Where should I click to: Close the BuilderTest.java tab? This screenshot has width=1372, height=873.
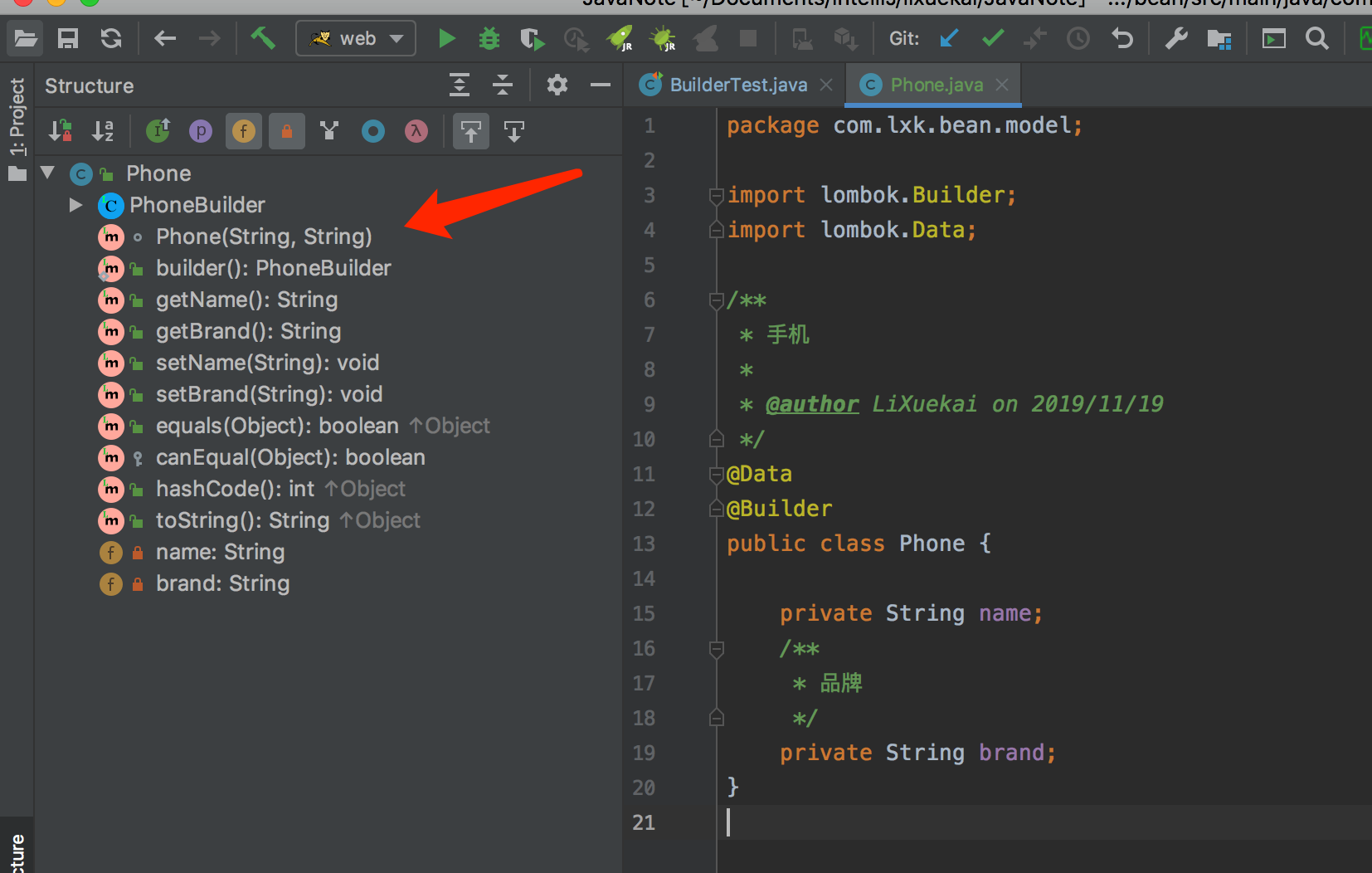pyautogui.click(x=826, y=85)
